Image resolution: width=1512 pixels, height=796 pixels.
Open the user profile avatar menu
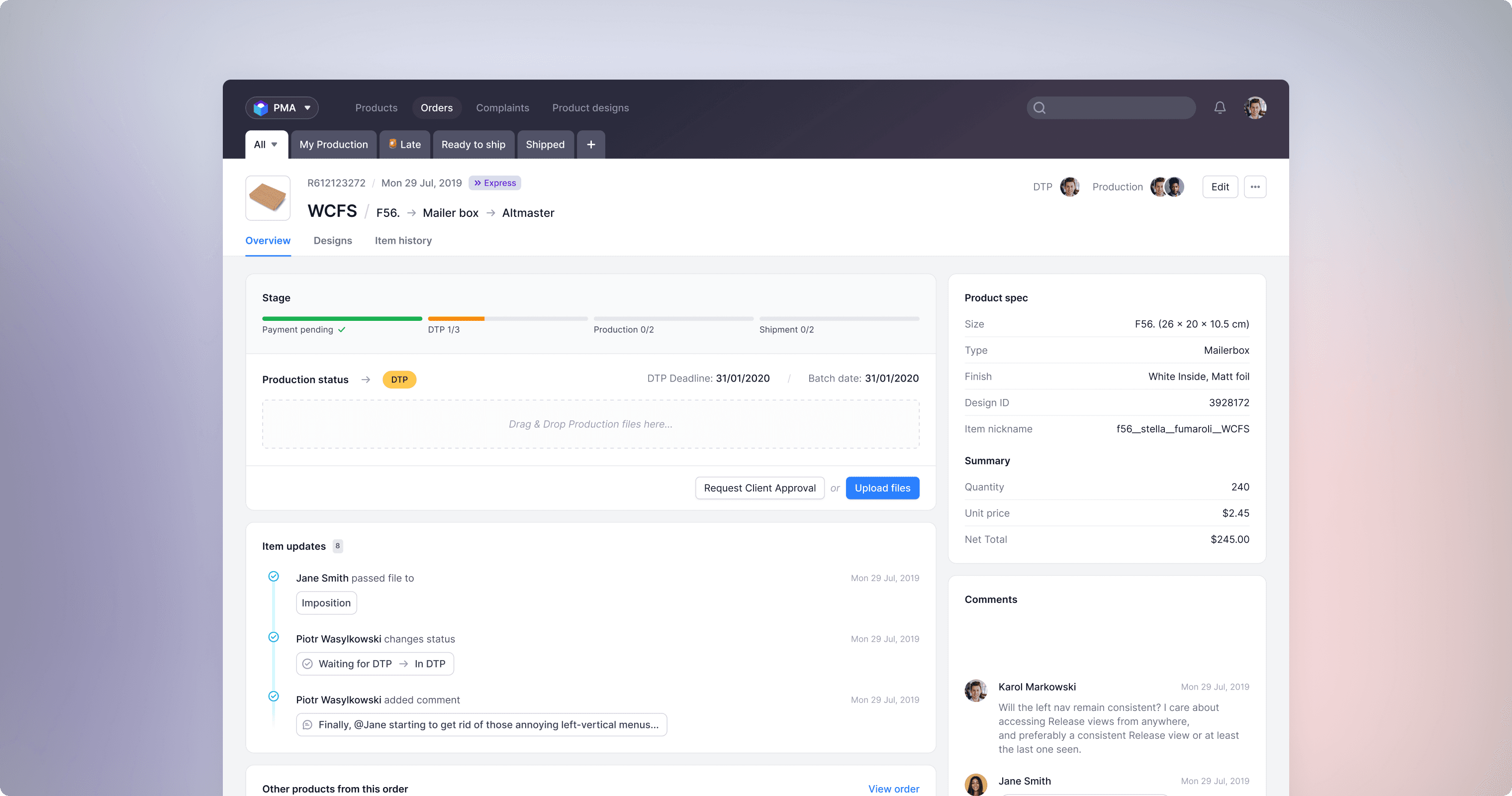tap(1255, 107)
